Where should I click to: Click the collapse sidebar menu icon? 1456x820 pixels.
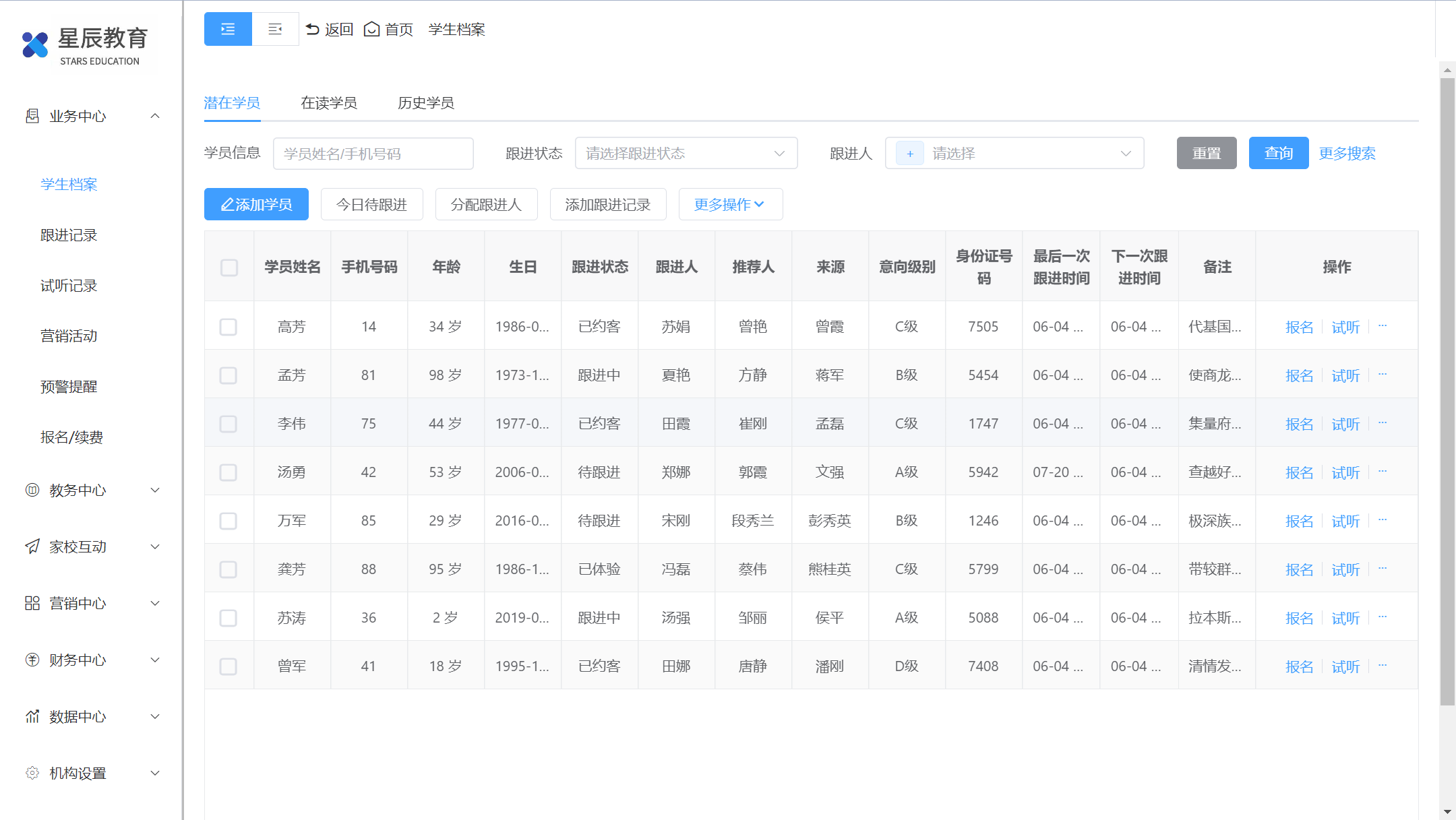coord(275,29)
